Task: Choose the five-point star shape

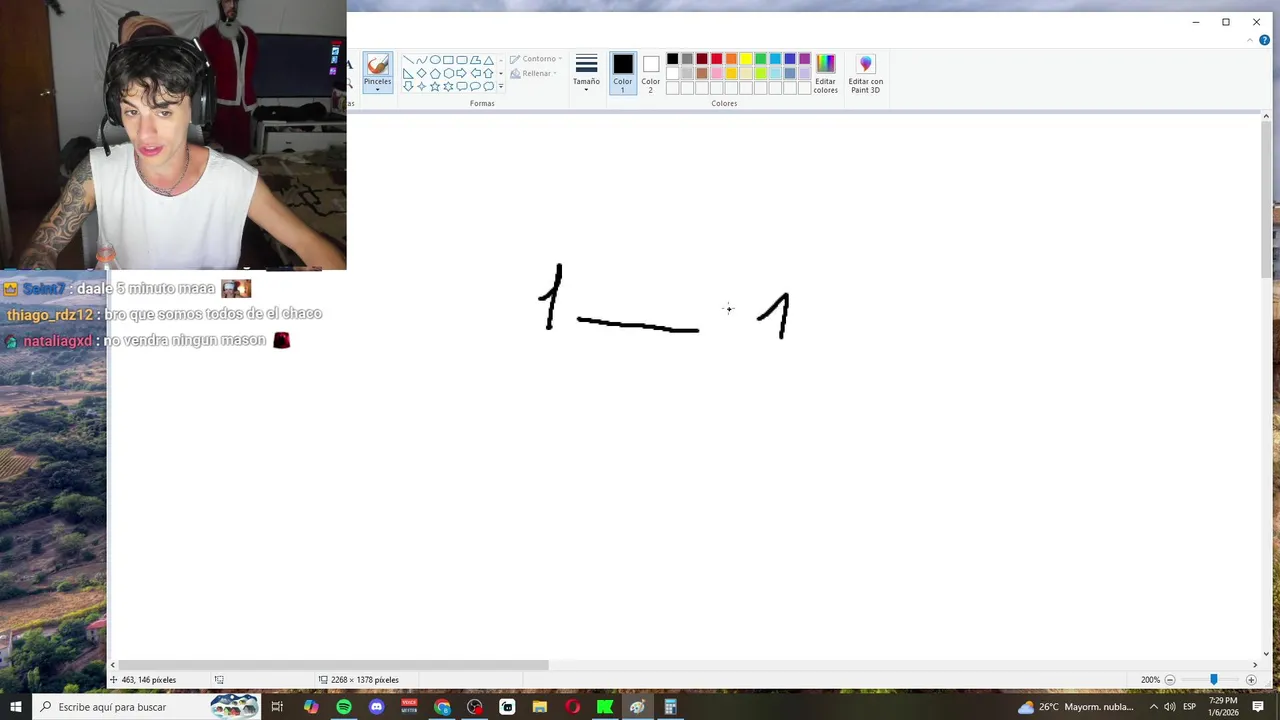Action: pos(435,86)
